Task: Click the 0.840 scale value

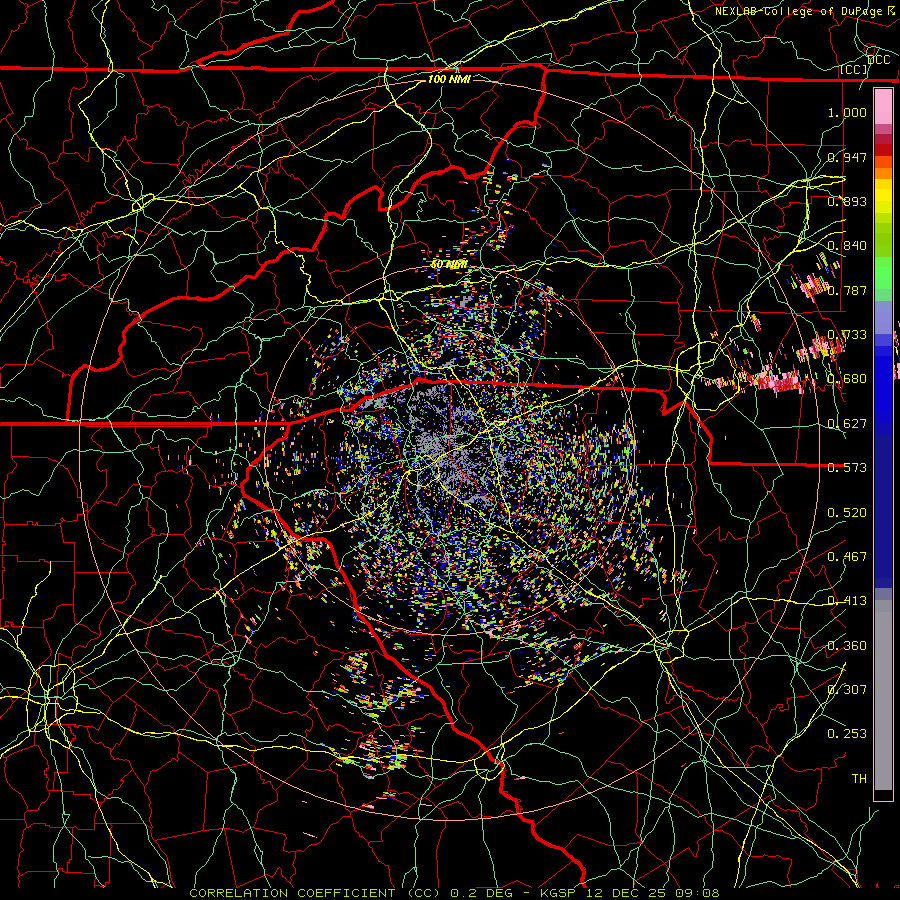Action: click(x=847, y=246)
